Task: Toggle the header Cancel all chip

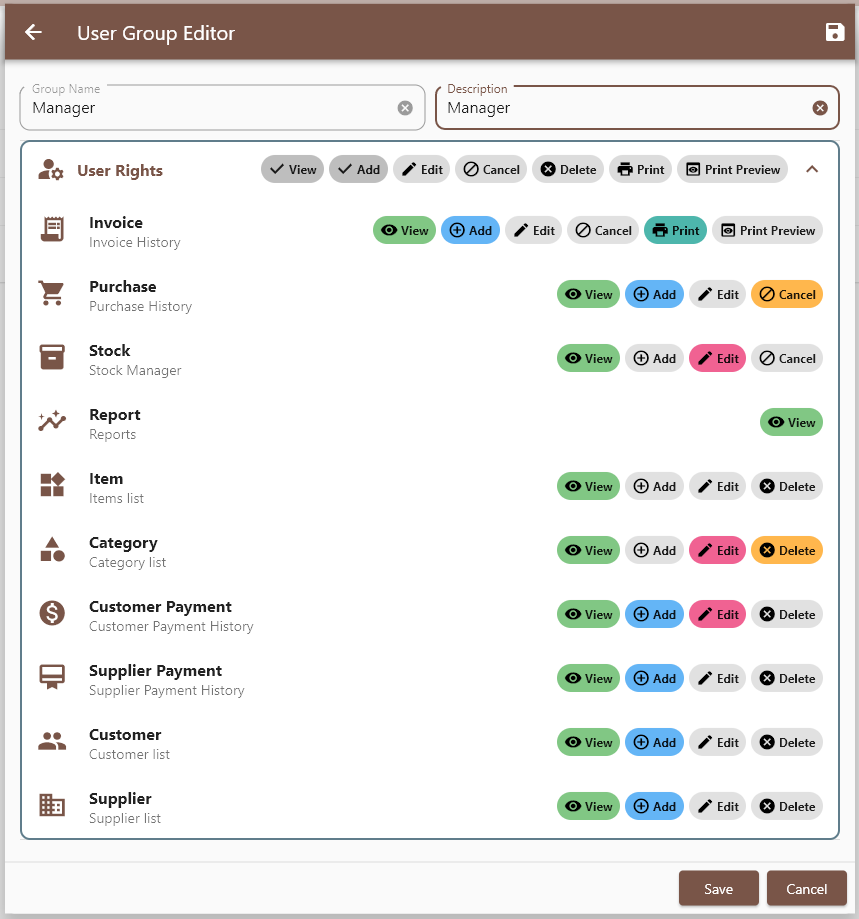Action: 491,169
